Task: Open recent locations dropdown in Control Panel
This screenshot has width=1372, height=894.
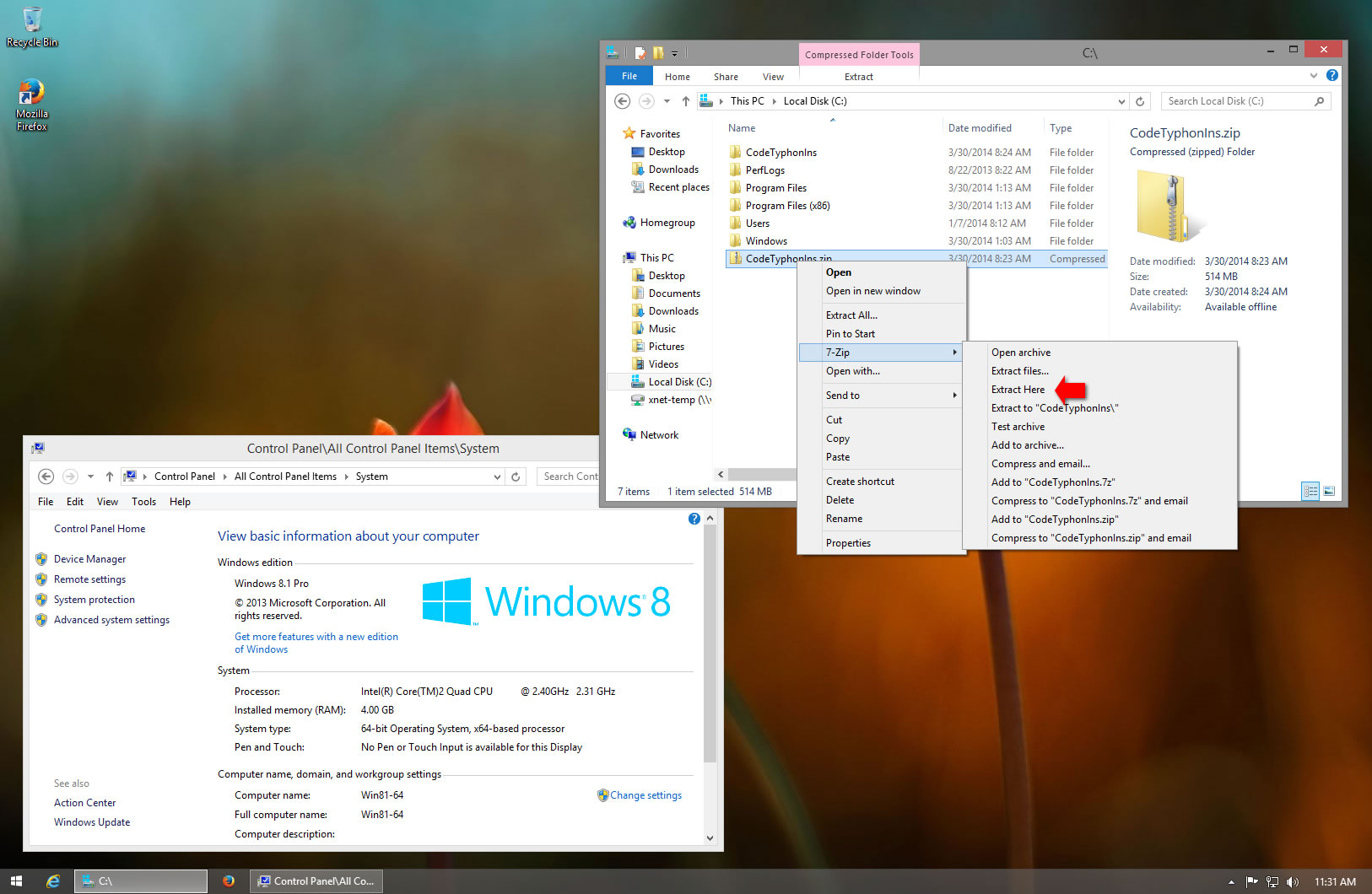Action: point(90,477)
